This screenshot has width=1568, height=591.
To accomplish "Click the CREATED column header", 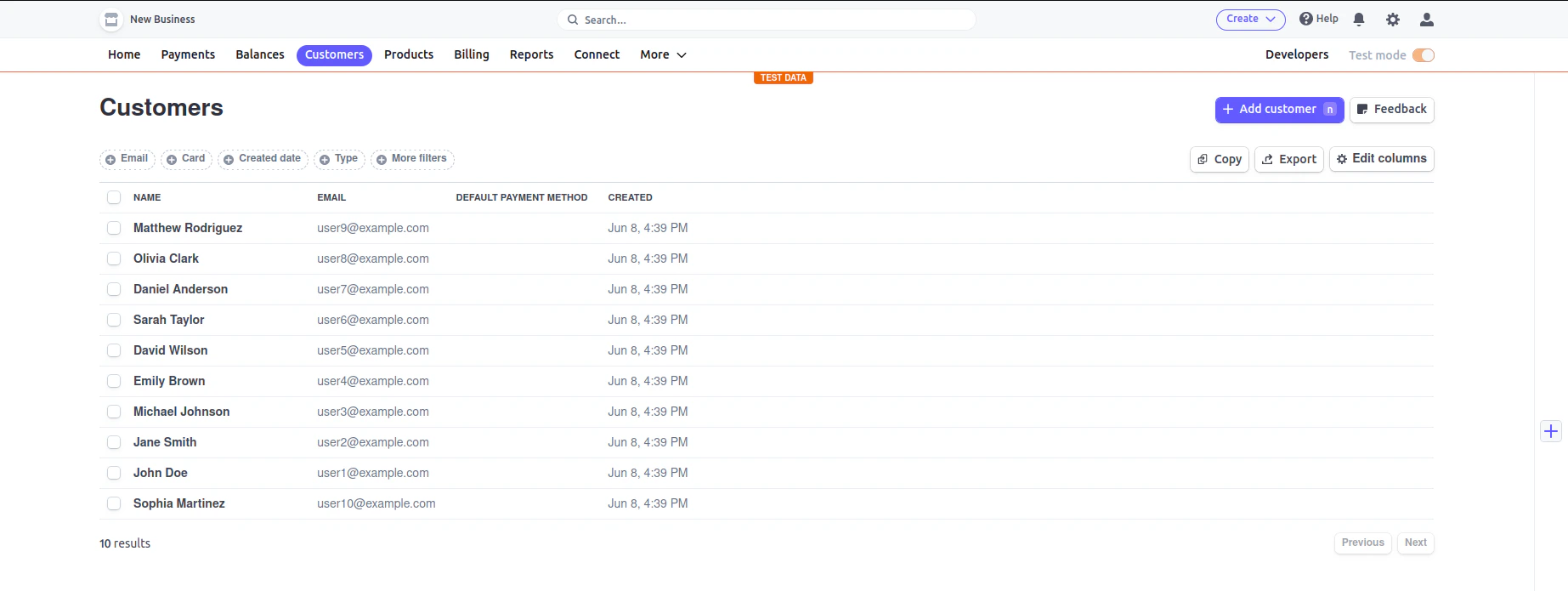I will tap(630, 197).
